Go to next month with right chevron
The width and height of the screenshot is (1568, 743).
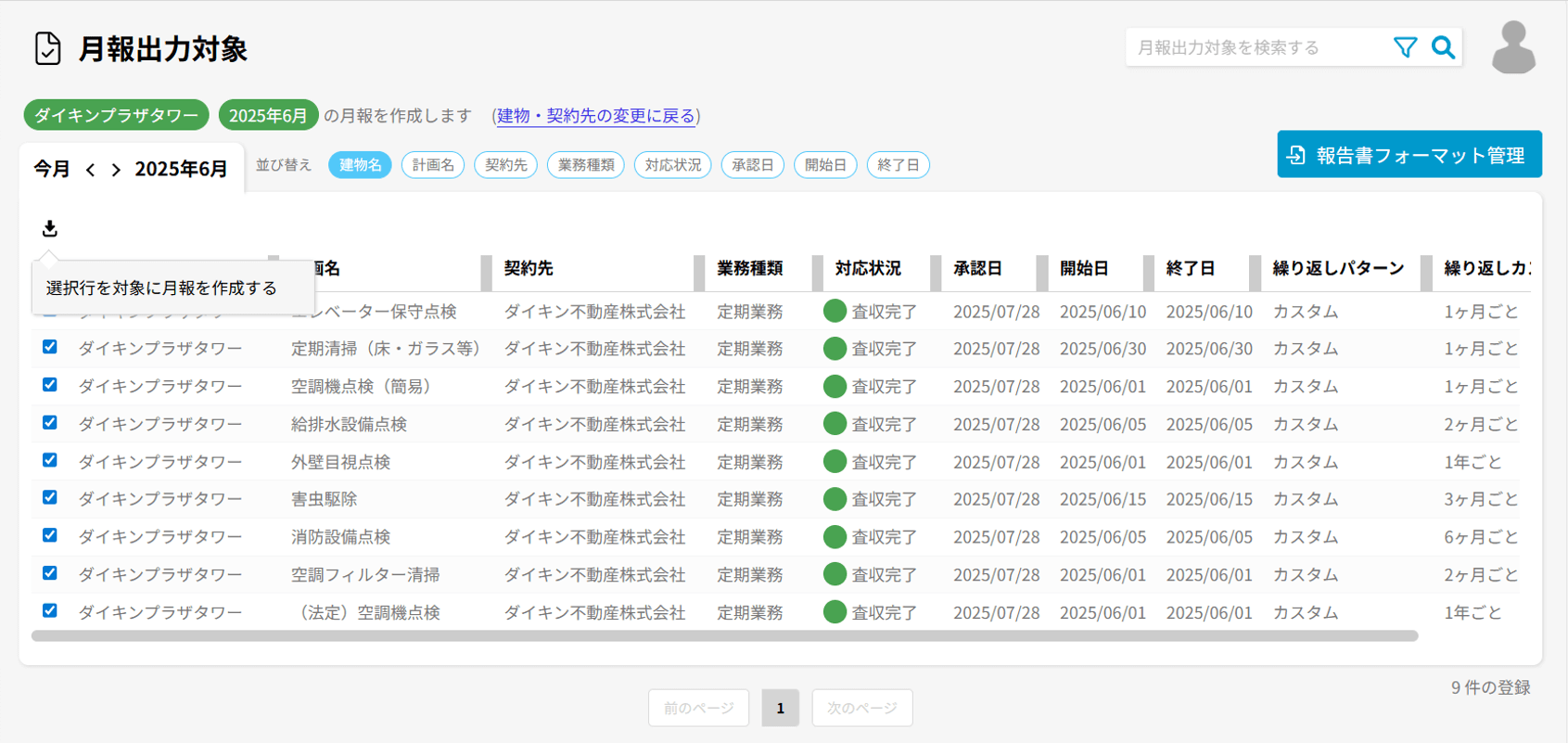116,170
